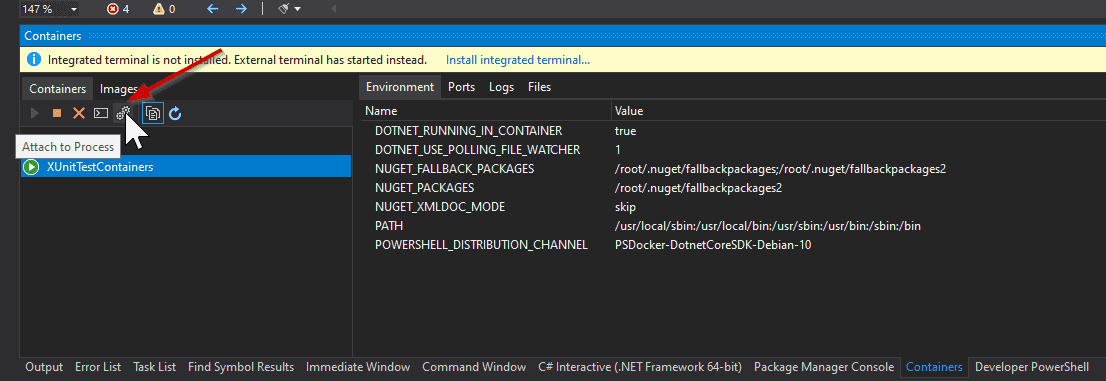Open the dropdown arrow next to the broom icon
This screenshot has width=1106, height=381.
[x=297, y=9]
